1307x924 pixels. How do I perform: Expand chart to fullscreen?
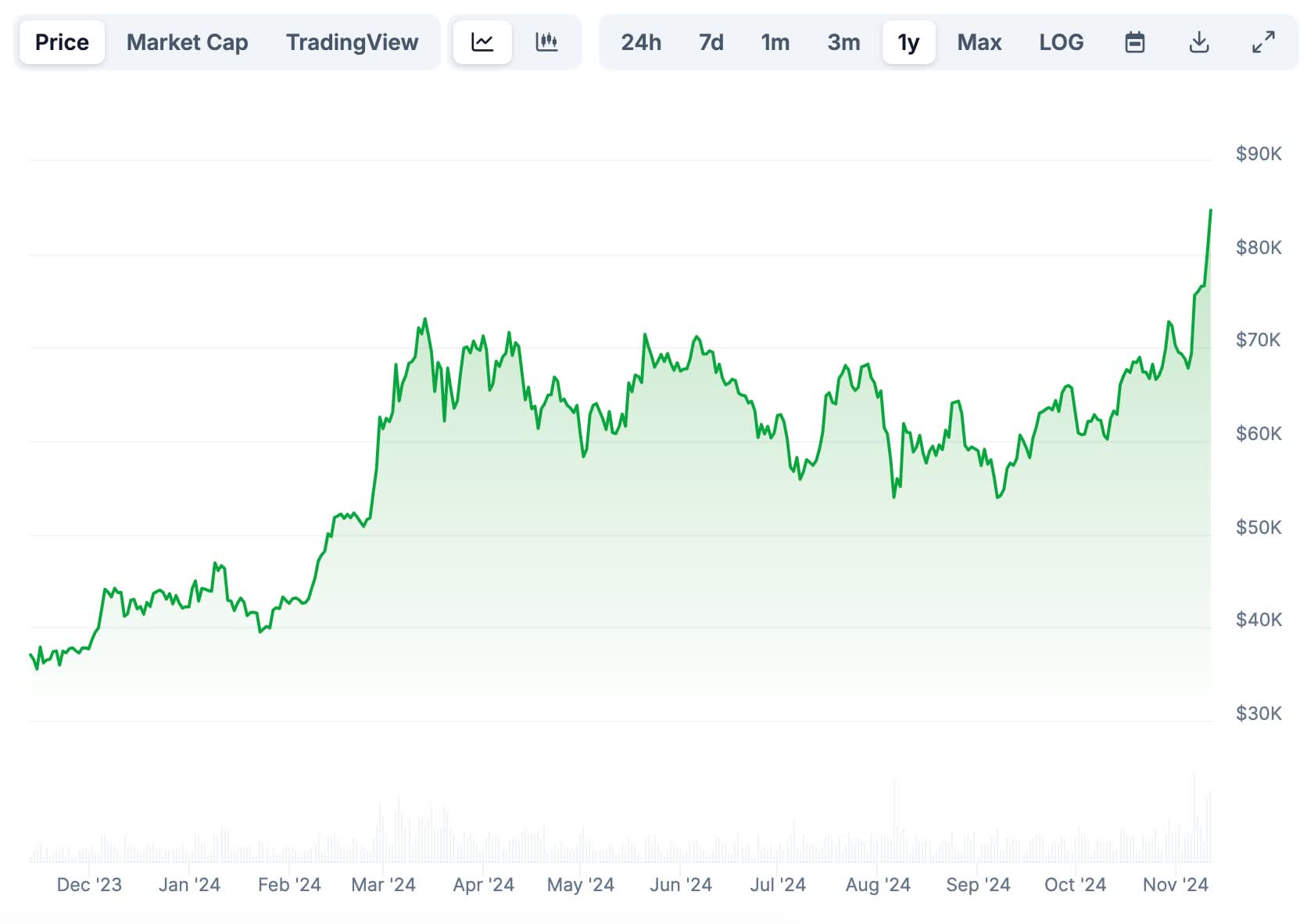click(1263, 42)
